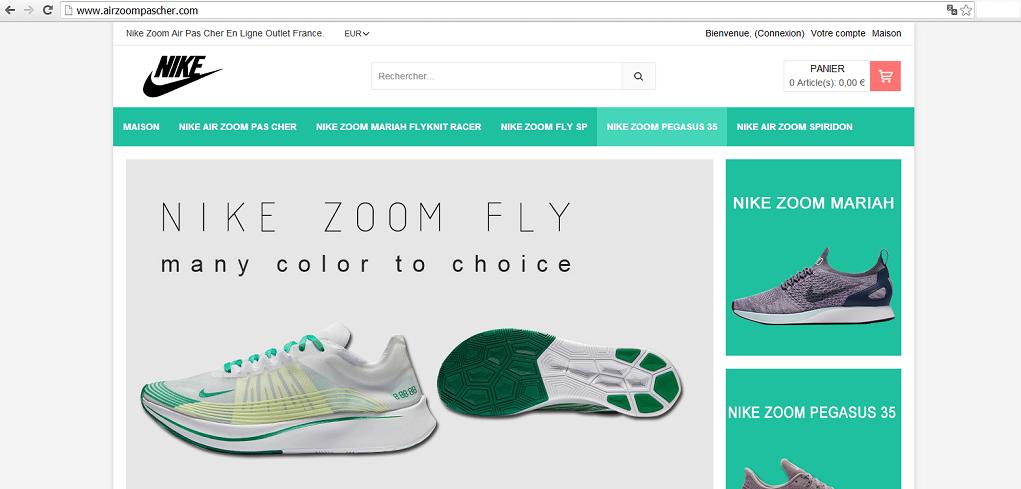Click the Nike logo

pyautogui.click(x=182, y=76)
